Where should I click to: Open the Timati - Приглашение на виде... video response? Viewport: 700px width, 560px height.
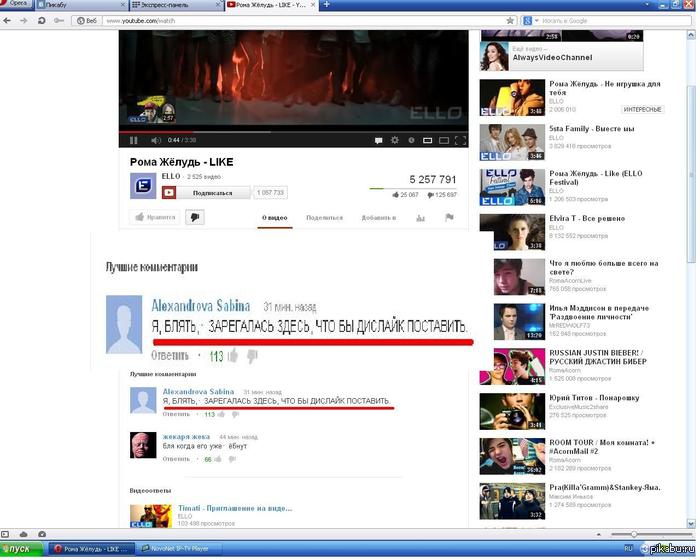tap(235, 508)
